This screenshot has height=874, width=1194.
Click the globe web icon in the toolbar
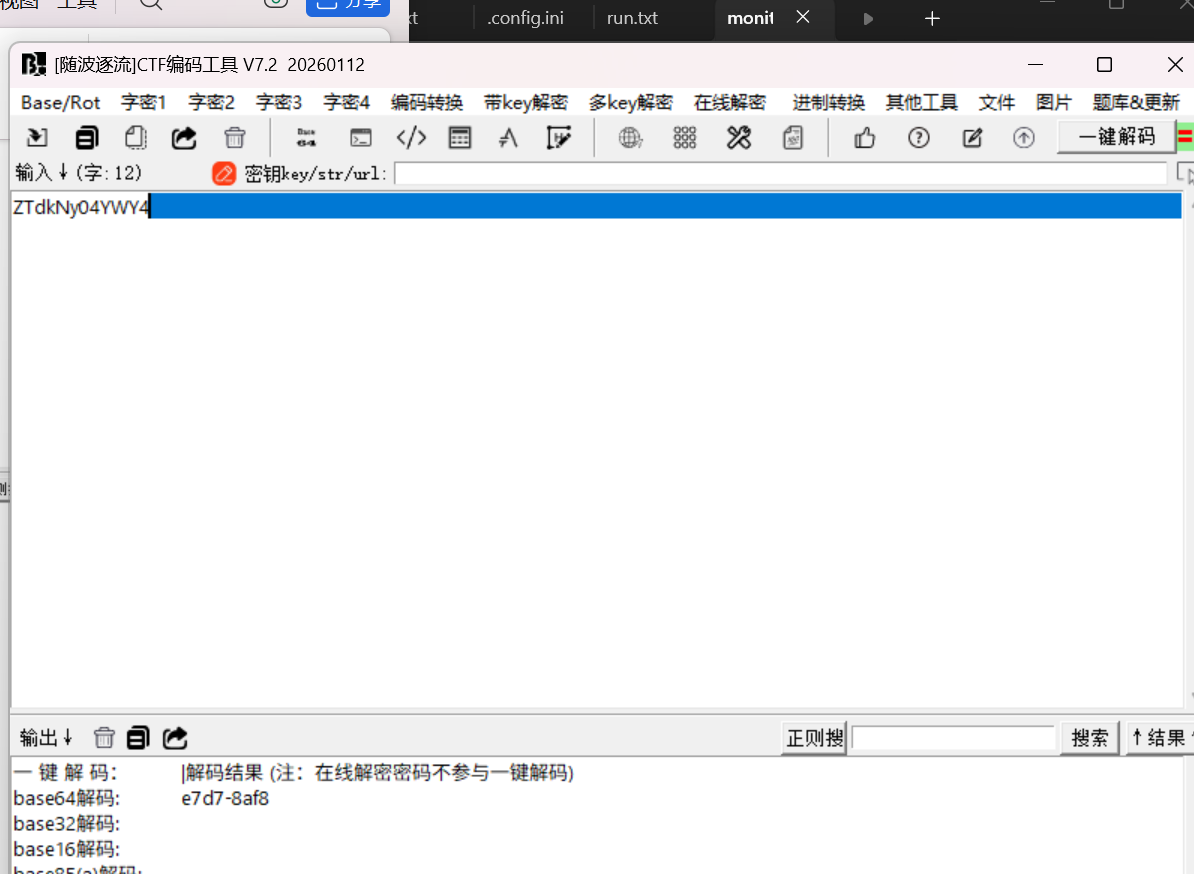click(x=631, y=138)
